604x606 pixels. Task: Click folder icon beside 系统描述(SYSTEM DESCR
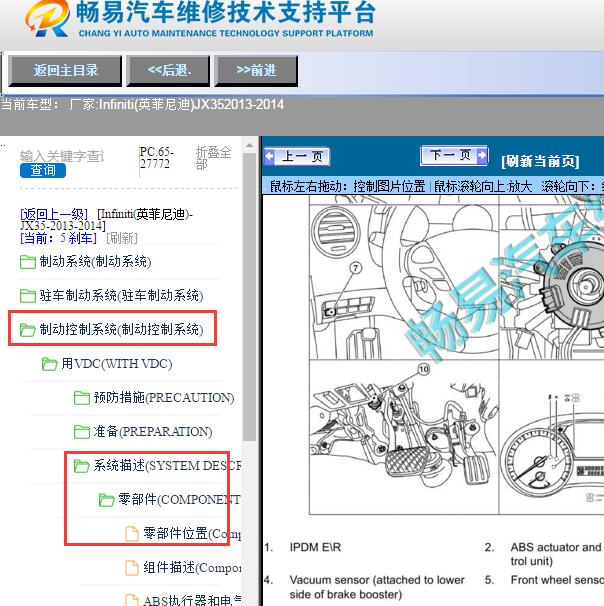82,466
